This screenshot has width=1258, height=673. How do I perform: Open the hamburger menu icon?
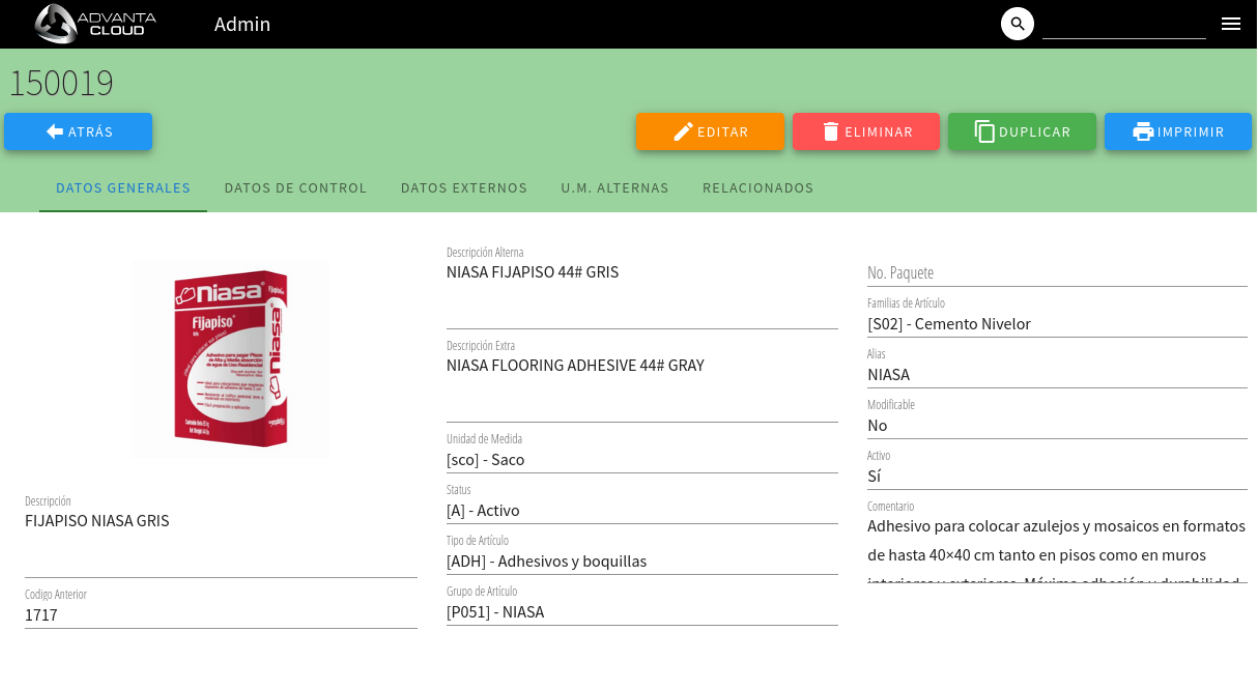pos(1231,24)
